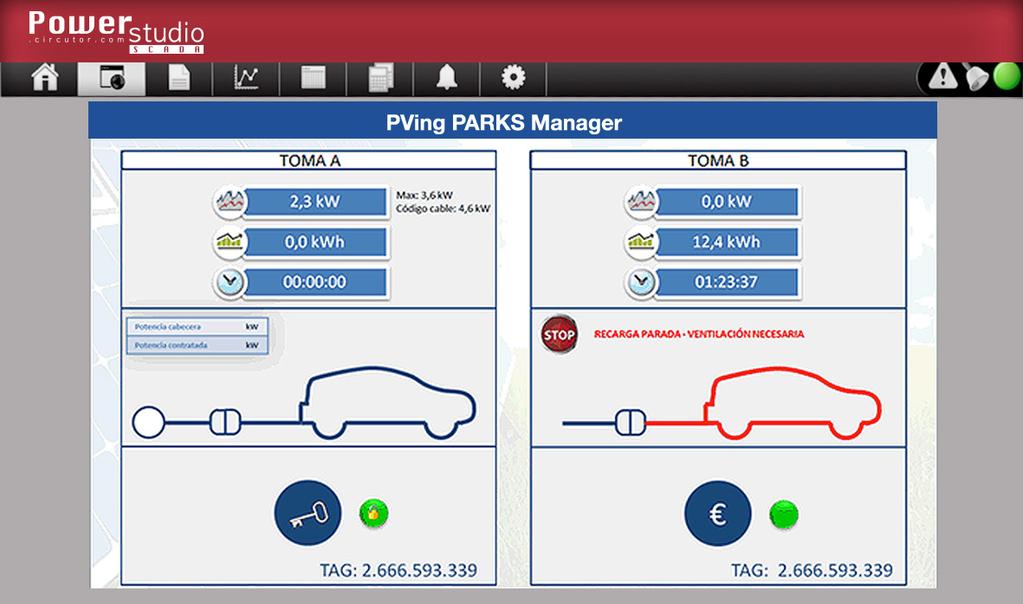This screenshot has height=604, width=1023.
Task: Click the PVing PARKS Manager title
Action: [504, 123]
